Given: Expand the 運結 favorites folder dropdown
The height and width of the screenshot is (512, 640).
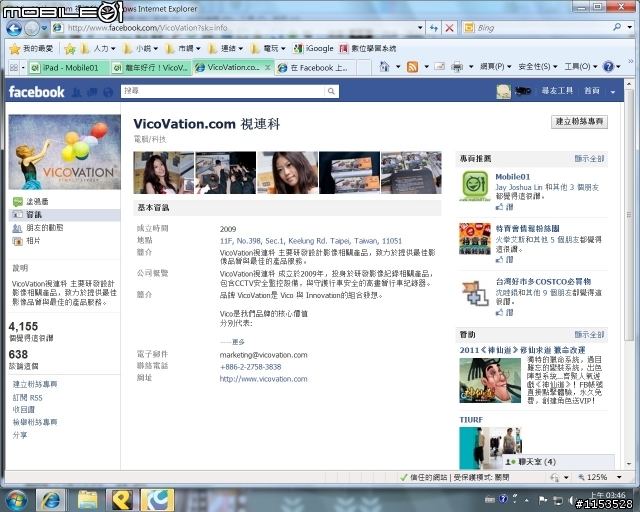Looking at the screenshot, I should pos(240,49).
